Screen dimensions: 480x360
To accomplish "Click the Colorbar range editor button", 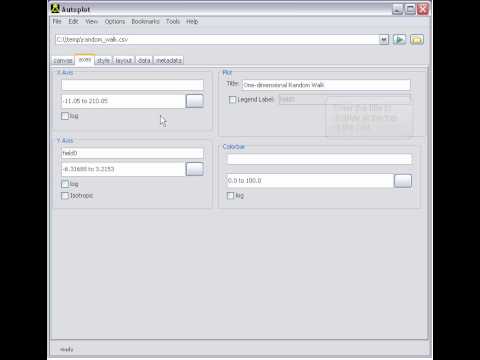I will click(x=403, y=181).
